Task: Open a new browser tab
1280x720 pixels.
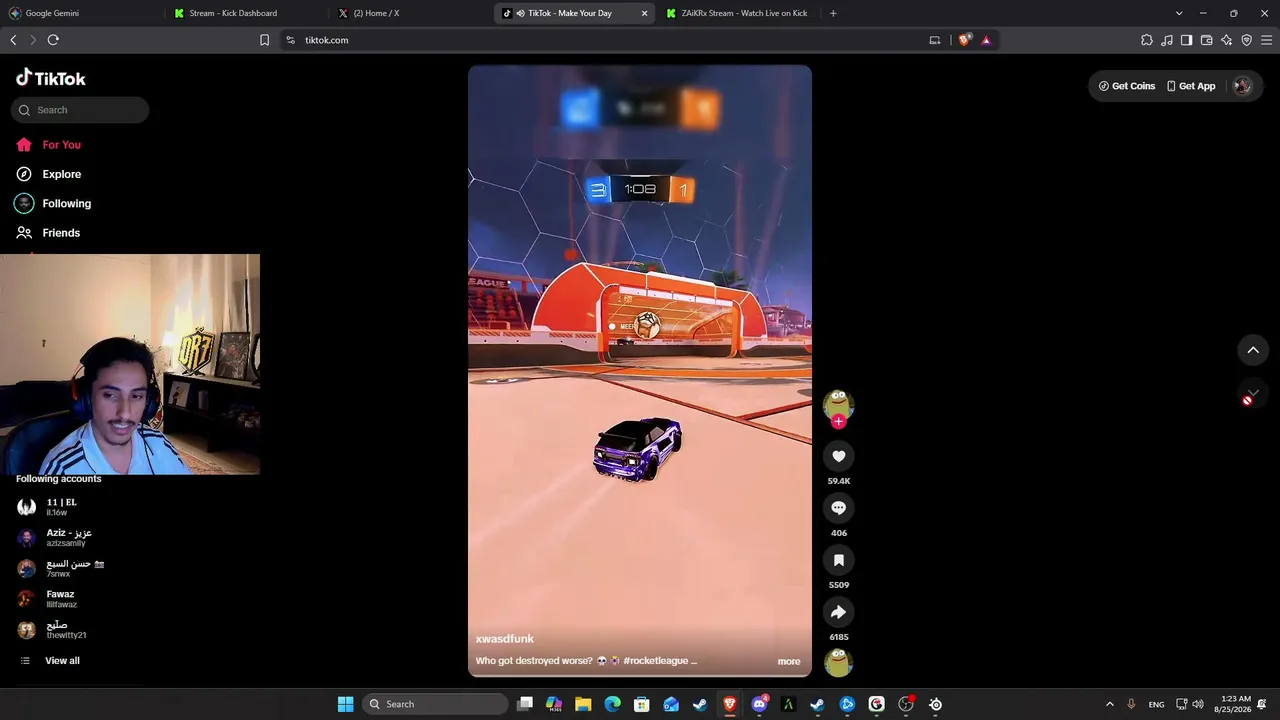Action: pos(833,13)
